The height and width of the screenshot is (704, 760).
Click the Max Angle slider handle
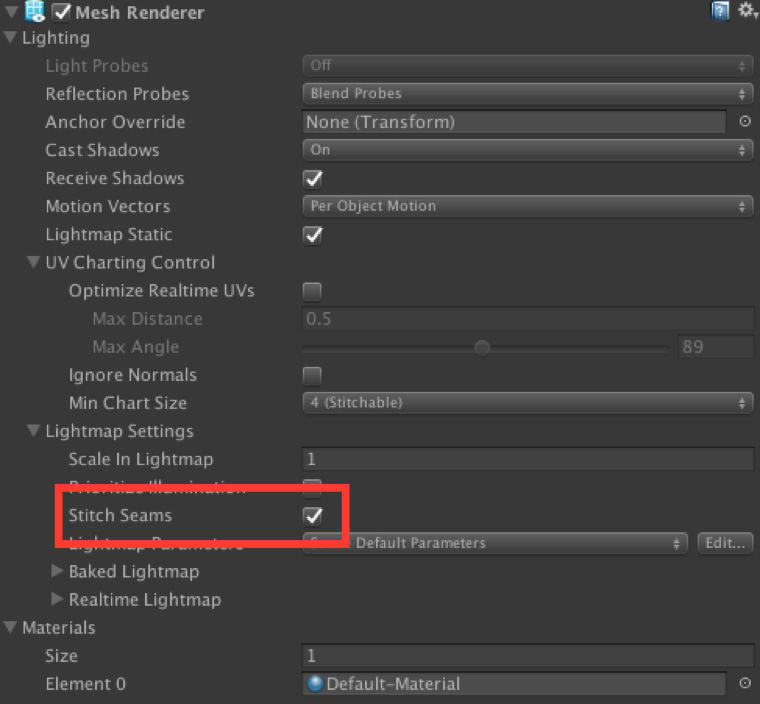pos(482,348)
